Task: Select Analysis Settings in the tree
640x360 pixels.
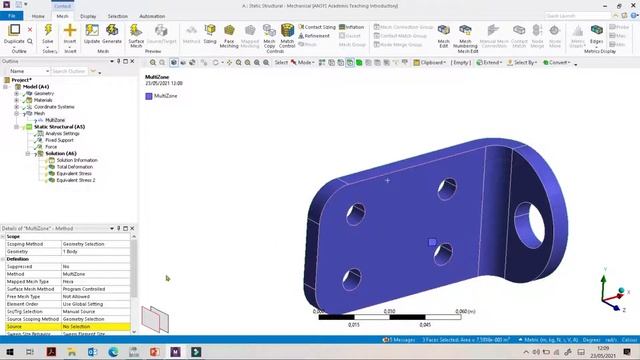Action: 62,133
